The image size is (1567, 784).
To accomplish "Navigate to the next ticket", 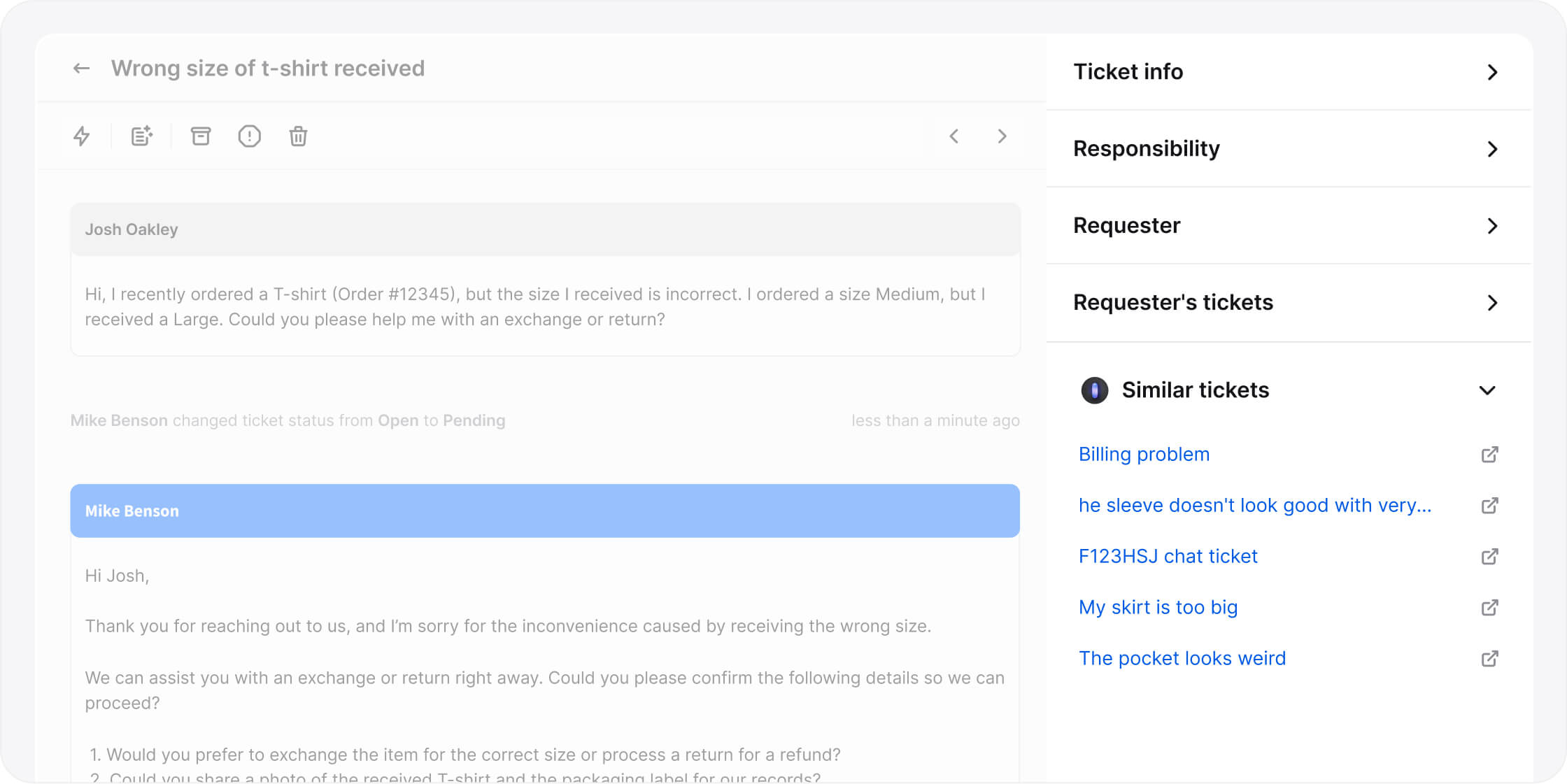I will (1002, 136).
